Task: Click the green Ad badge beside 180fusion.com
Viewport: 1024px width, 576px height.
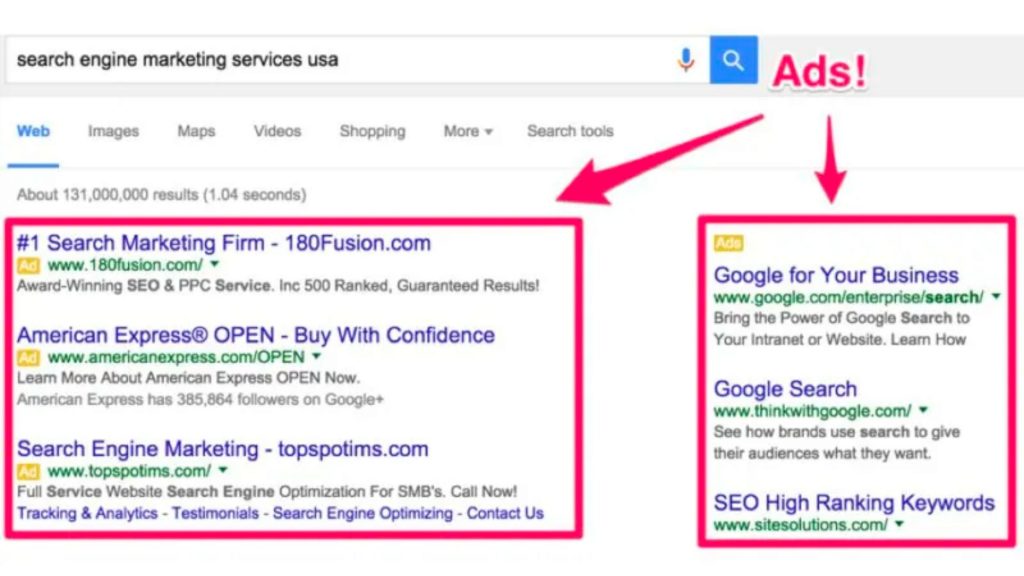Action: tap(26, 265)
